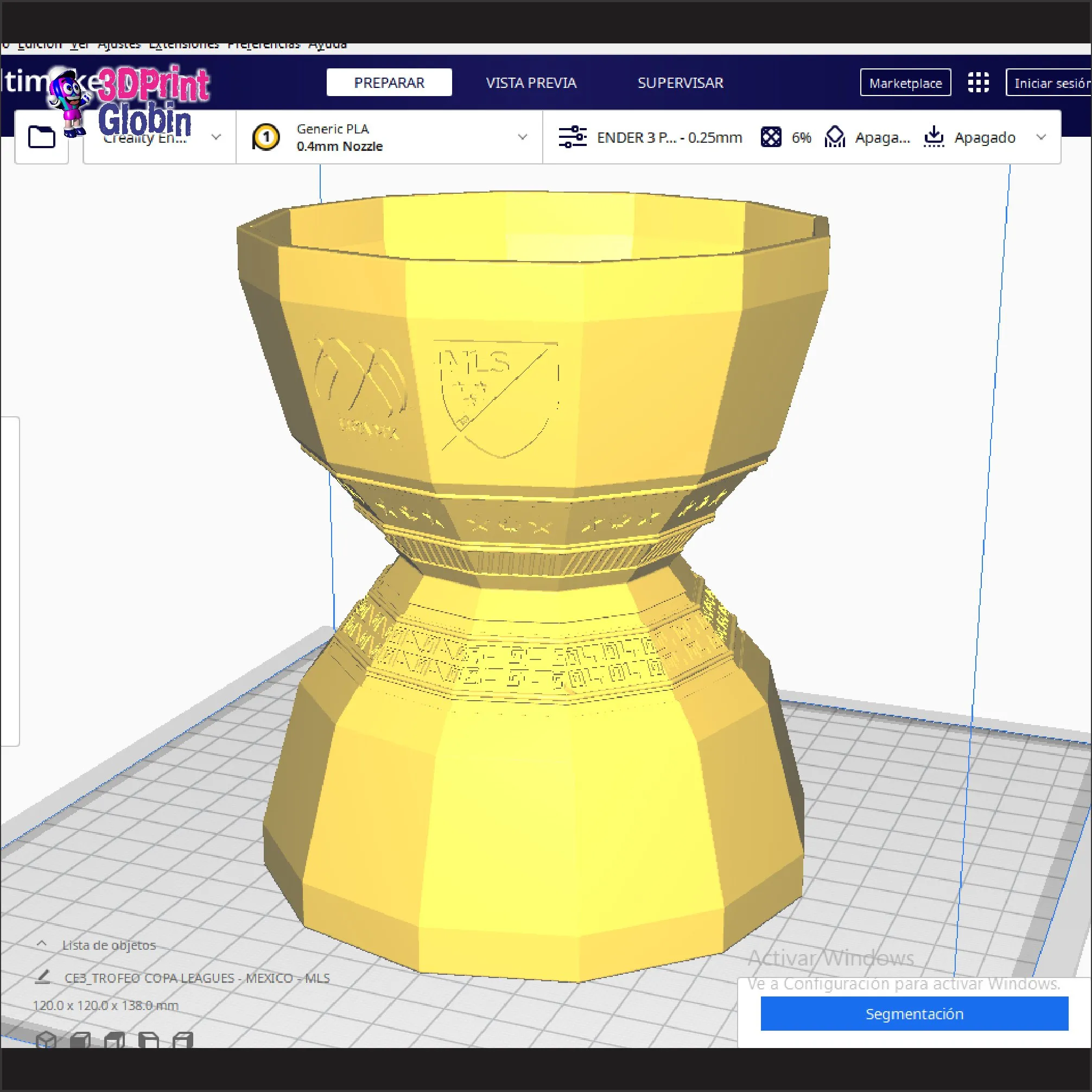The image size is (1092, 1092).
Task: Switch to the top view cube icon
Action: point(115,1040)
